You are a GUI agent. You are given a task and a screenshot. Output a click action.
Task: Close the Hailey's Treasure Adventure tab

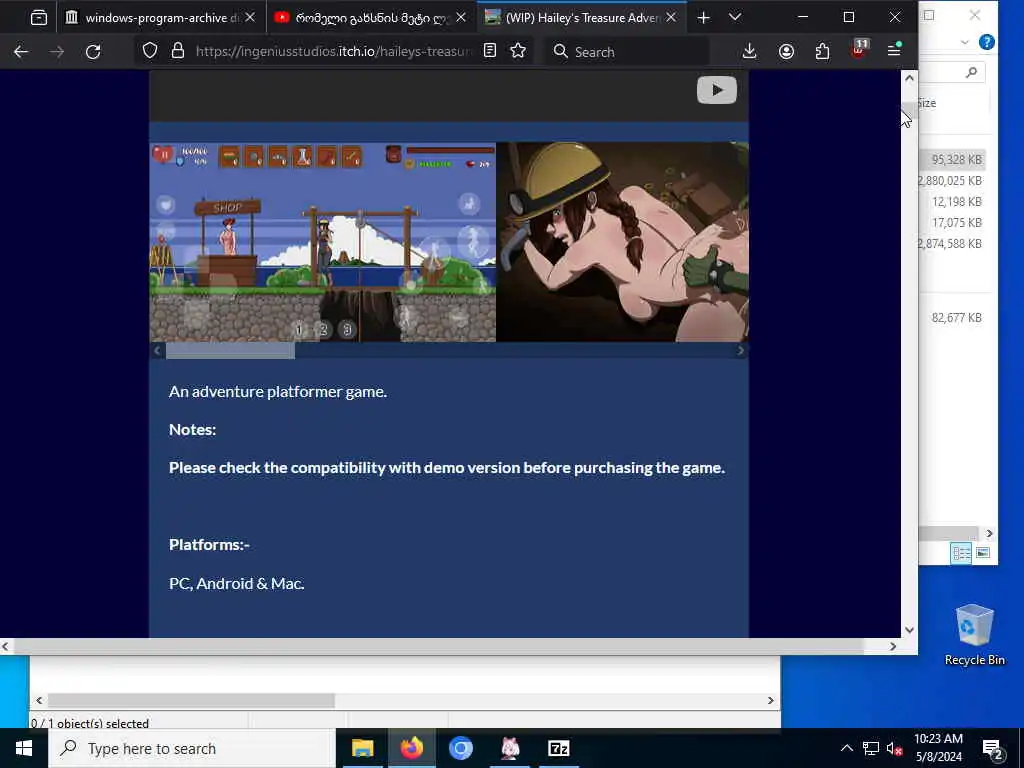(671, 18)
